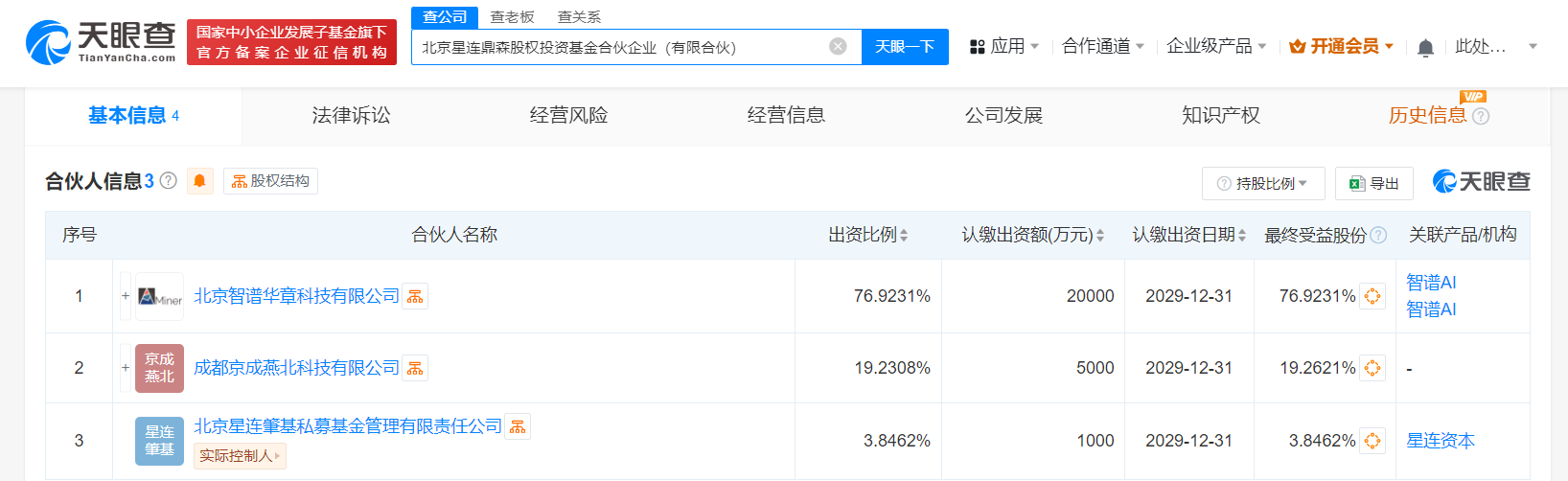Click equity structure icon after 北京智谱华章
Screen dimensions: 1568x481
pyautogui.click(x=415, y=297)
